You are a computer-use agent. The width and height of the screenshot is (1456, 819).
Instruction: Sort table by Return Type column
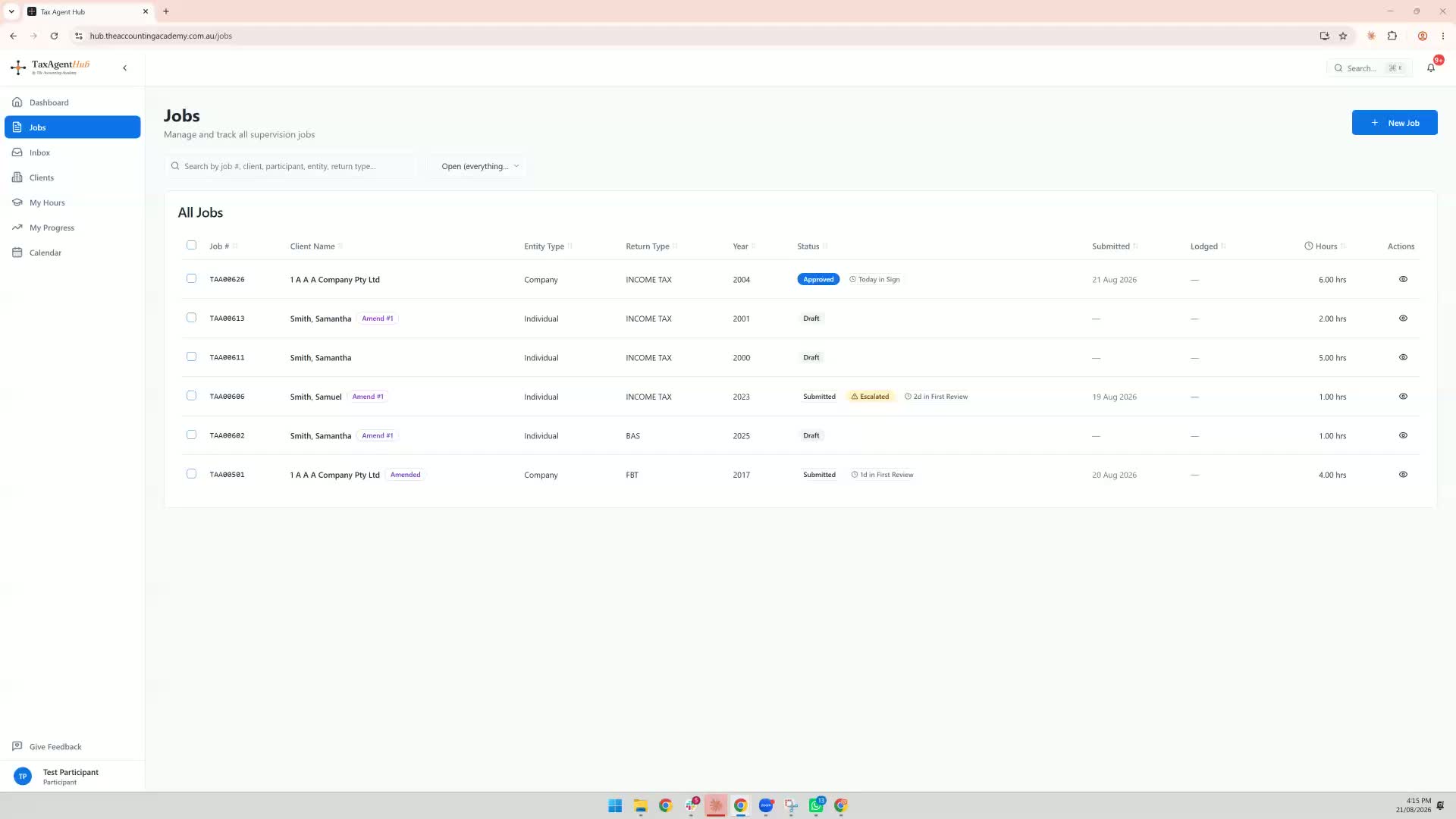tap(651, 246)
